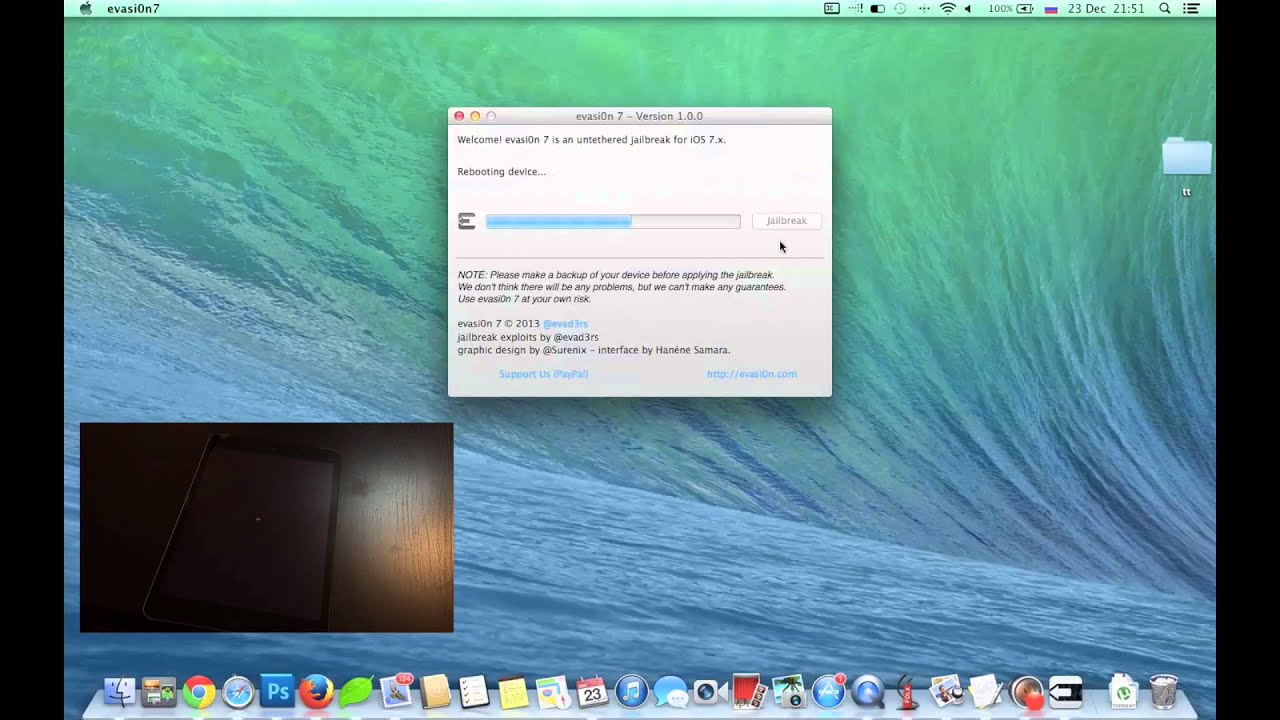Open iPhoto from the Dock
The width and height of the screenshot is (1280, 720).
tap(789, 692)
